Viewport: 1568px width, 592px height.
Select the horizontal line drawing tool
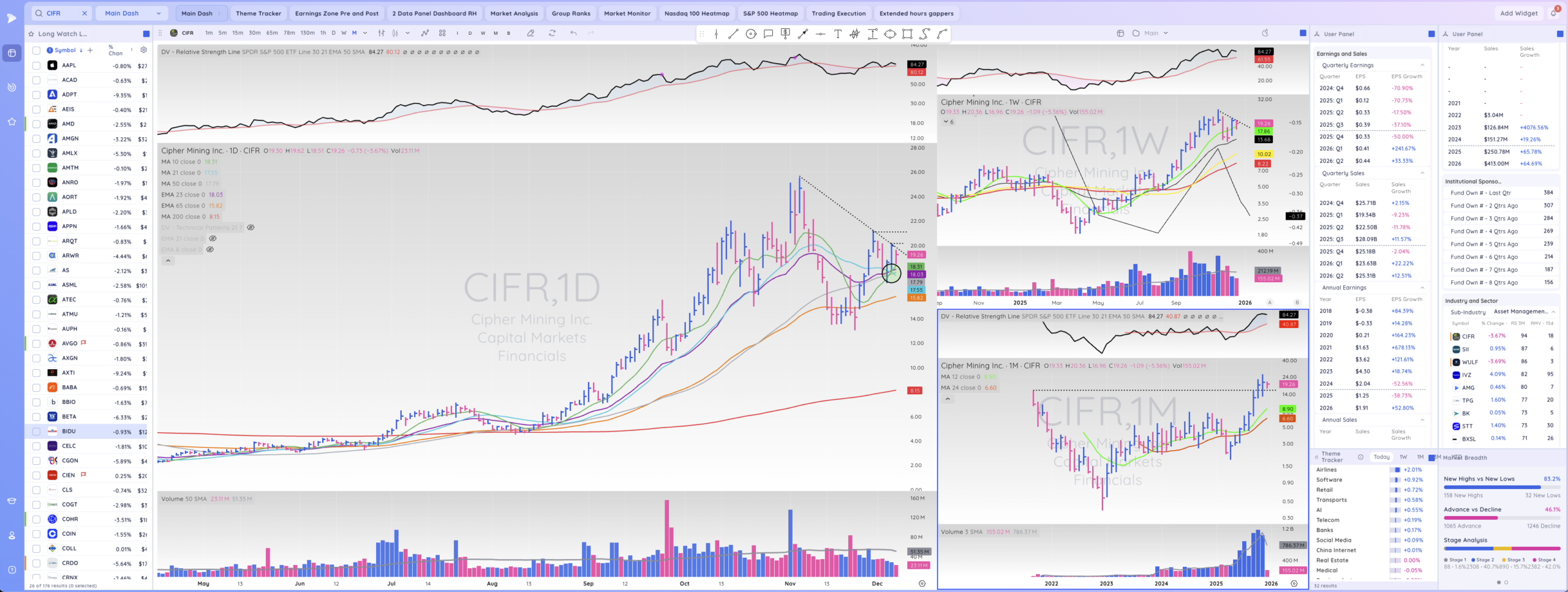(x=820, y=34)
